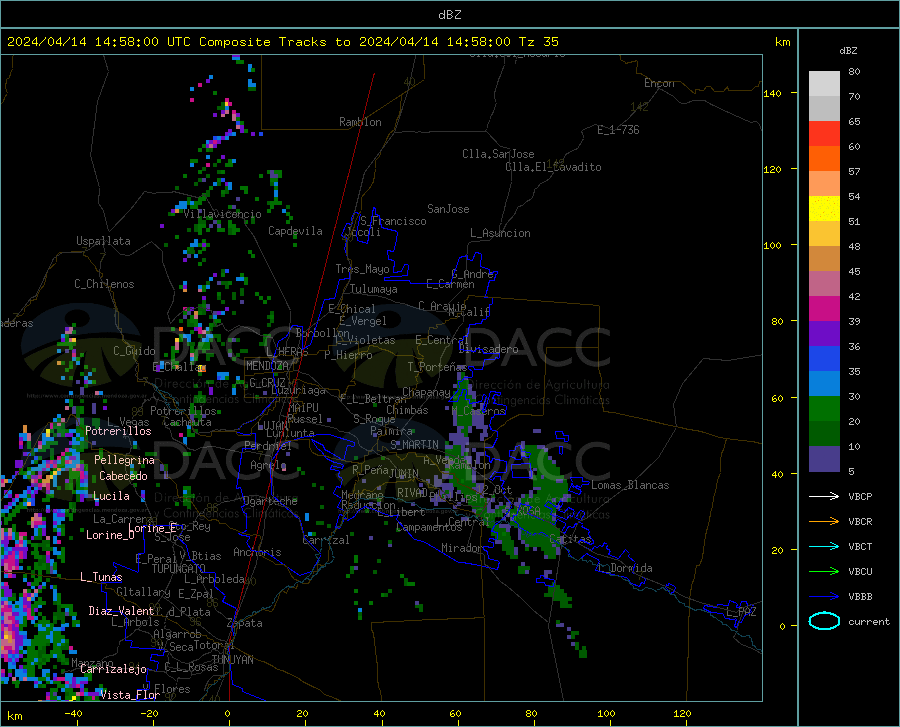
Task: Select the bright green 30 dBZ swatch
Action: point(824,409)
